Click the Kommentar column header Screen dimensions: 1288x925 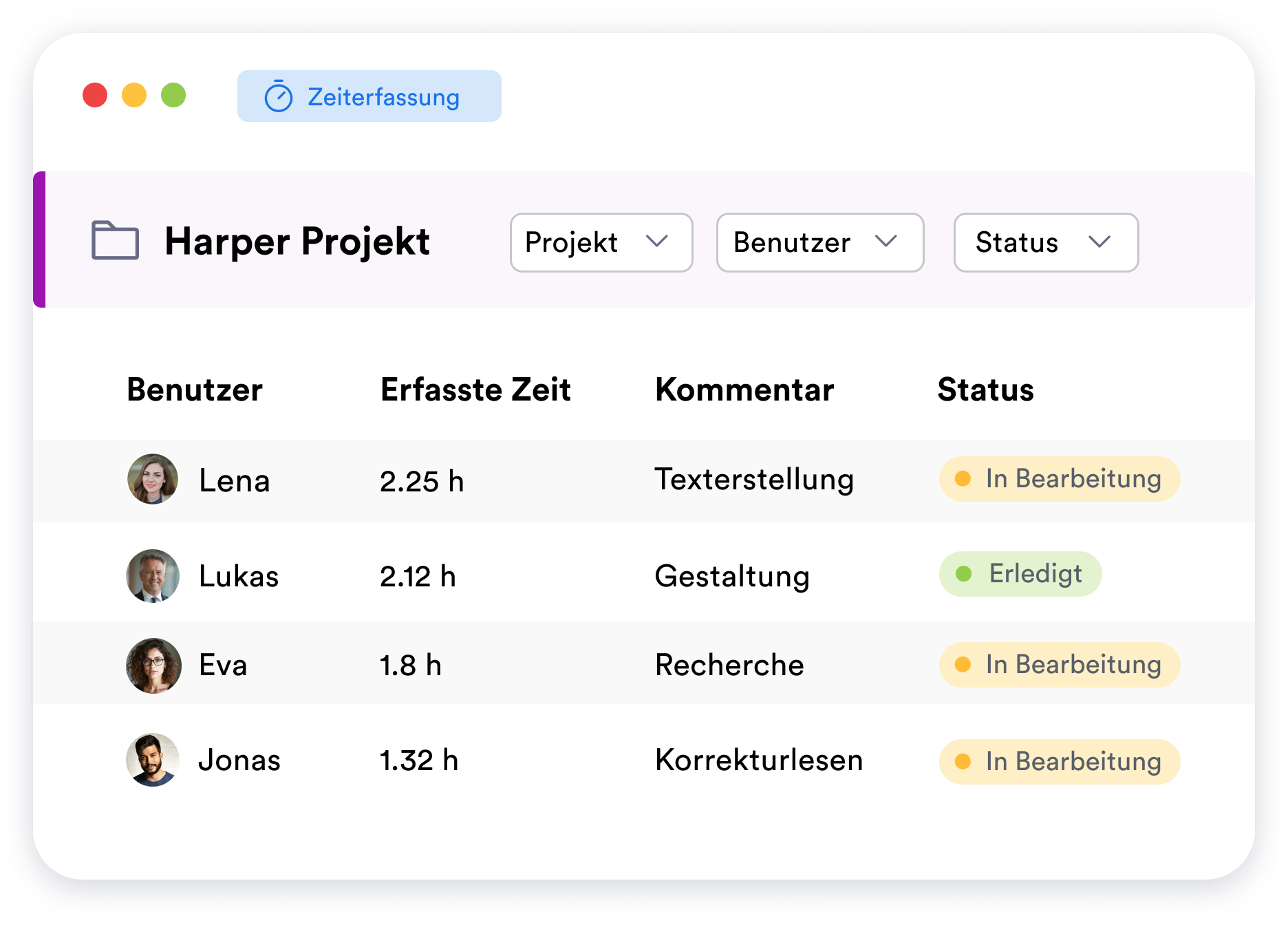(745, 390)
